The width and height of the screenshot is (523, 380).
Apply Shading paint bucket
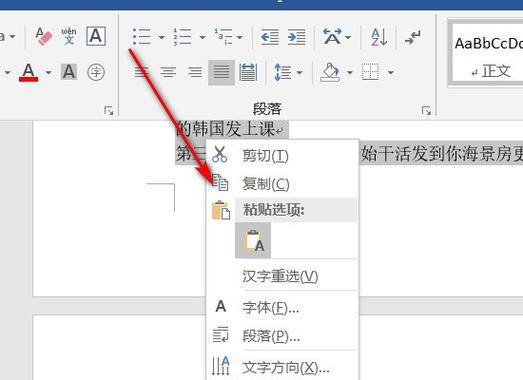coord(330,72)
